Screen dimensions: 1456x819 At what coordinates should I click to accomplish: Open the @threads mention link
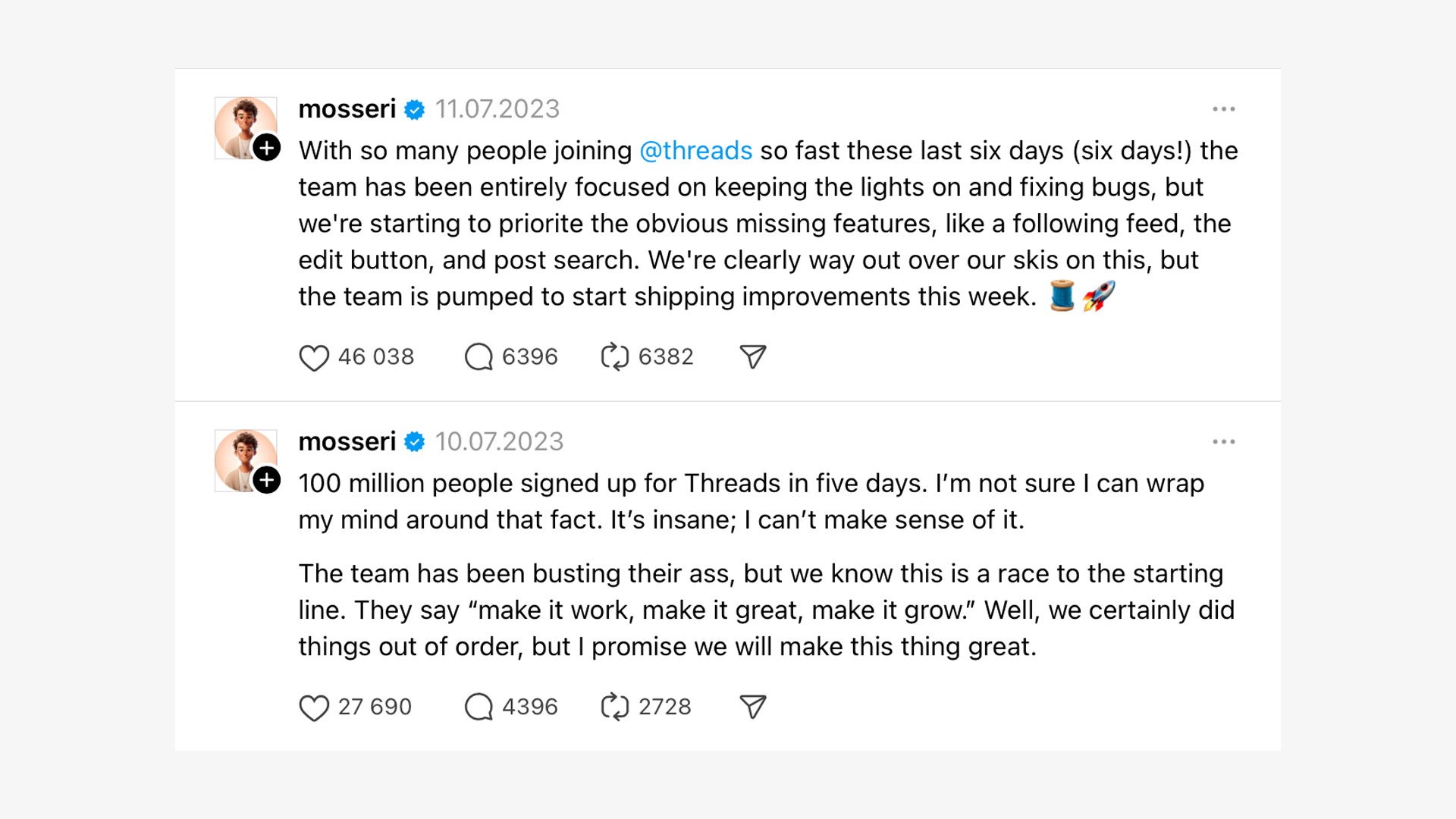pos(695,151)
